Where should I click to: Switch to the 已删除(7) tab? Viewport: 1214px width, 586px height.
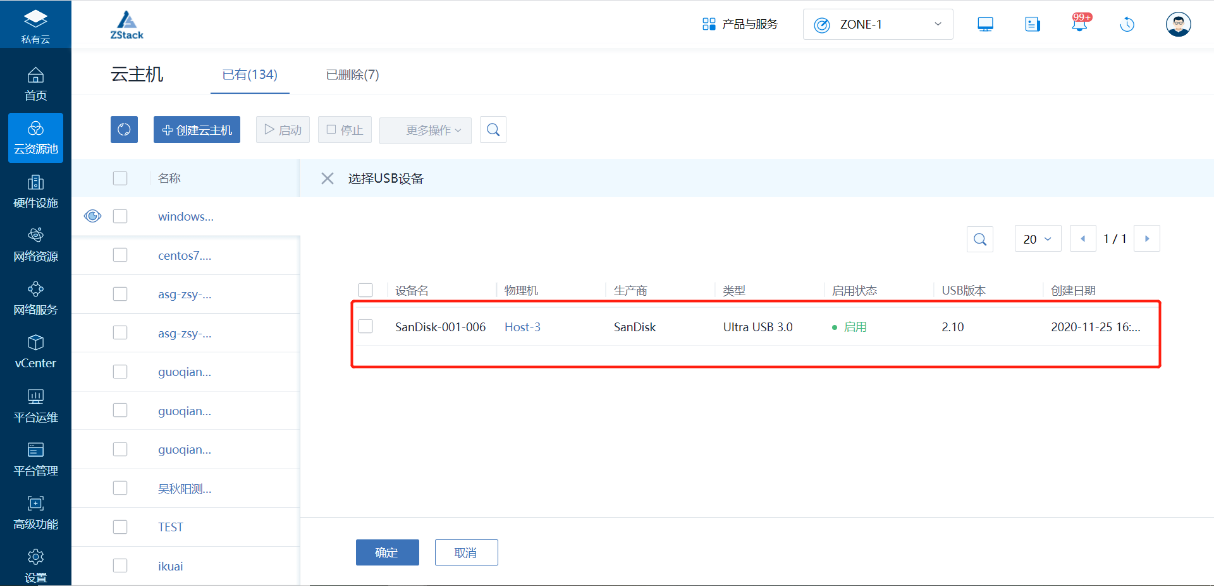click(x=352, y=75)
